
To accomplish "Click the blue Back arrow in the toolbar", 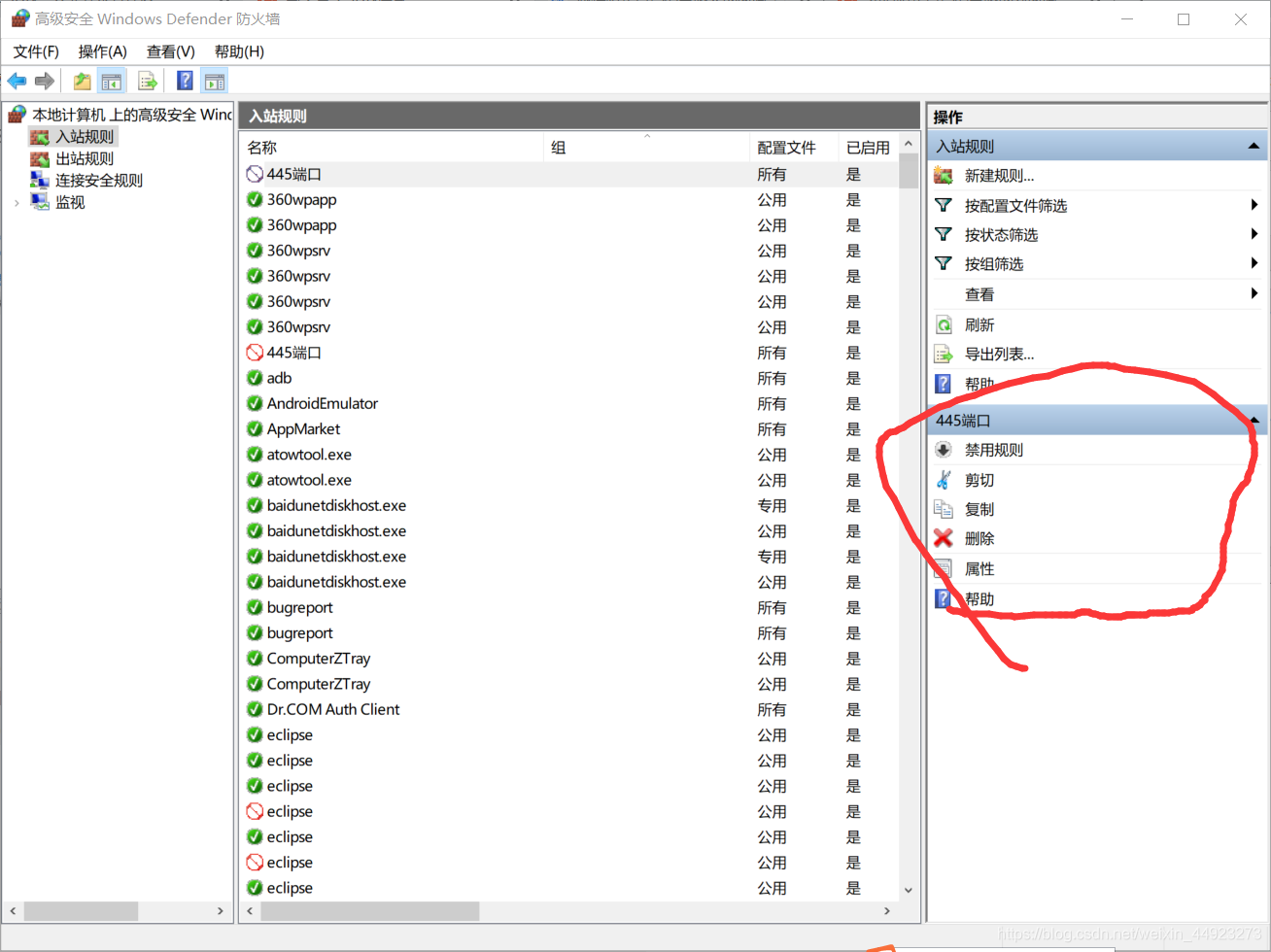I will pyautogui.click(x=17, y=82).
